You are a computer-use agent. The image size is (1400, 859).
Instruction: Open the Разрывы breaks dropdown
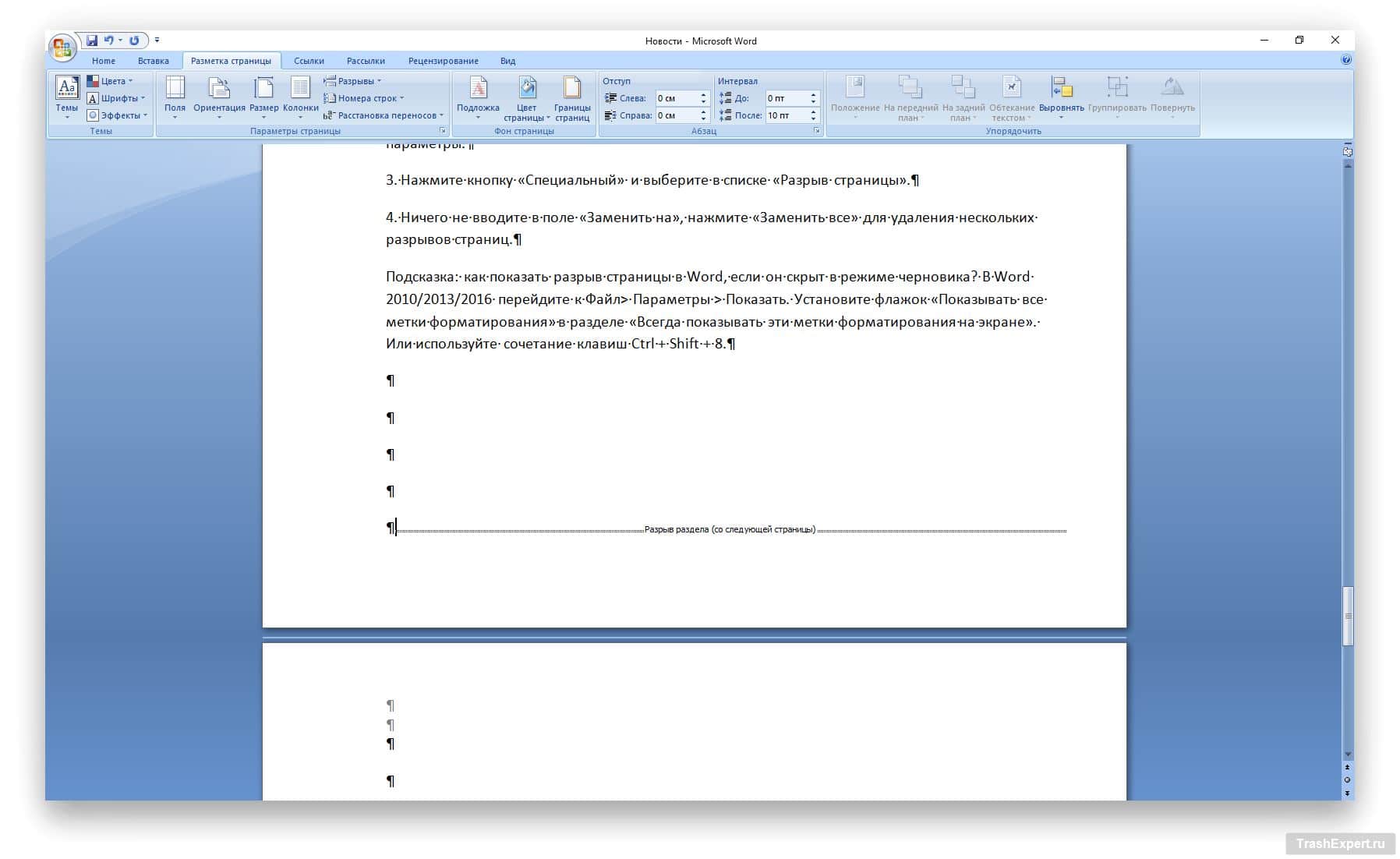(x=353, y=81)
